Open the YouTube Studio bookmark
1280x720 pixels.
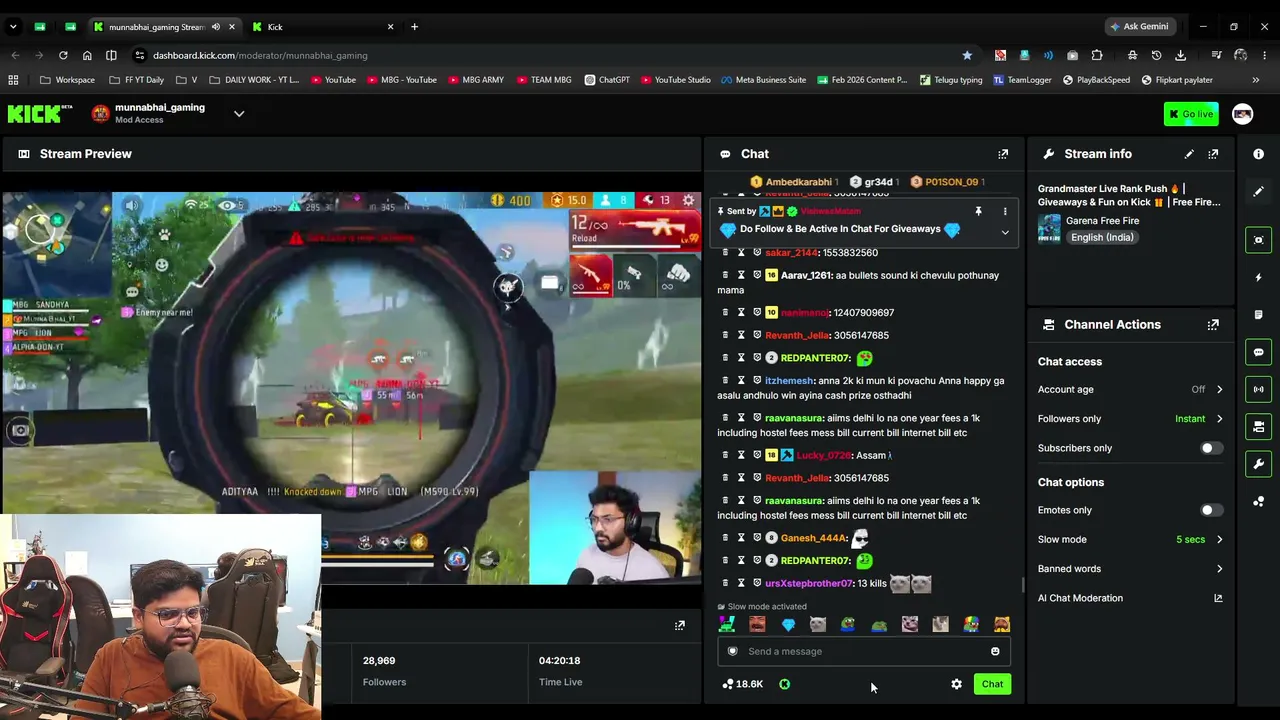(675, 80)
